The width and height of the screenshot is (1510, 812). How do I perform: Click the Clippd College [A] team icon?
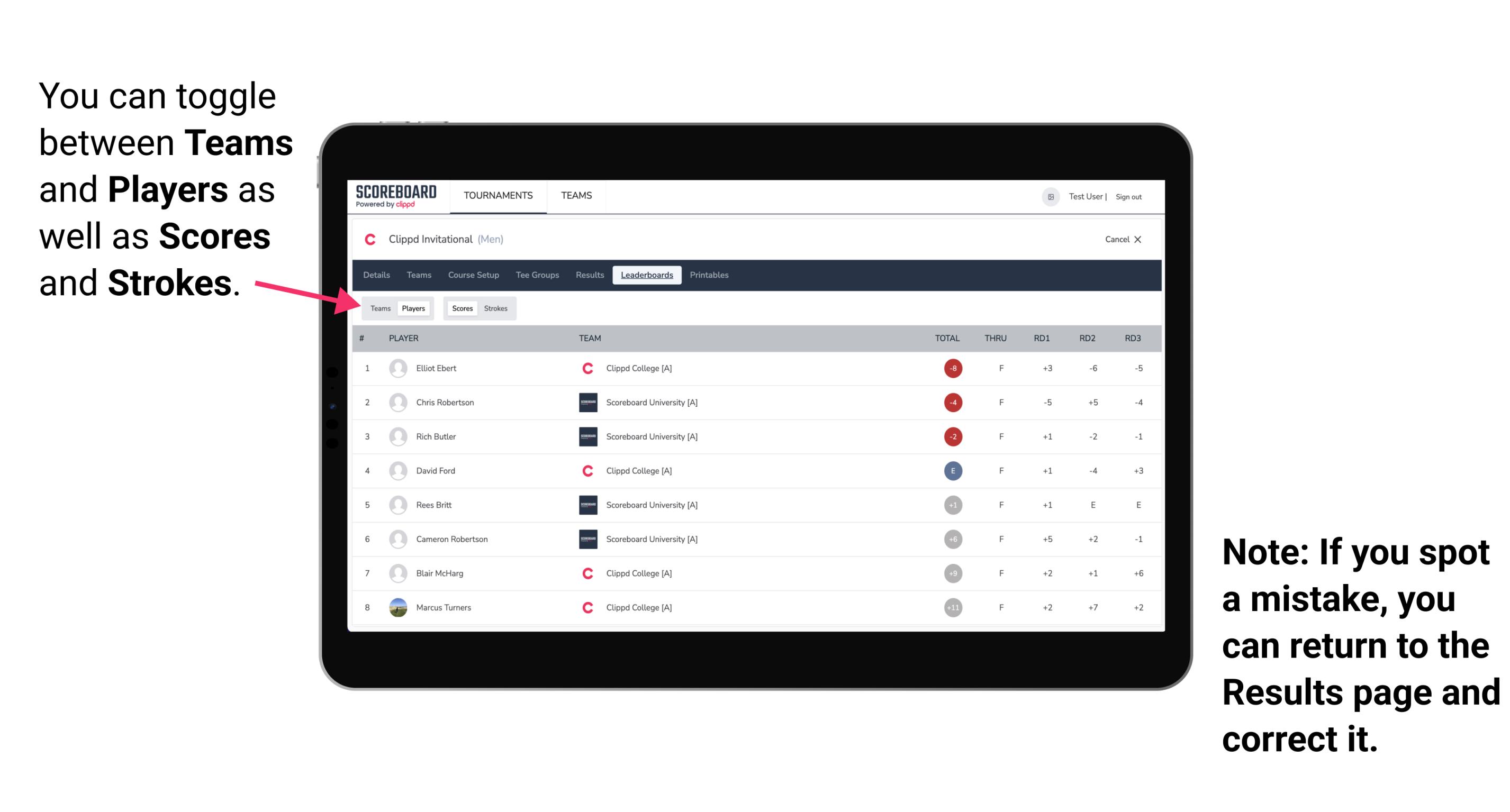coord(586,367)
